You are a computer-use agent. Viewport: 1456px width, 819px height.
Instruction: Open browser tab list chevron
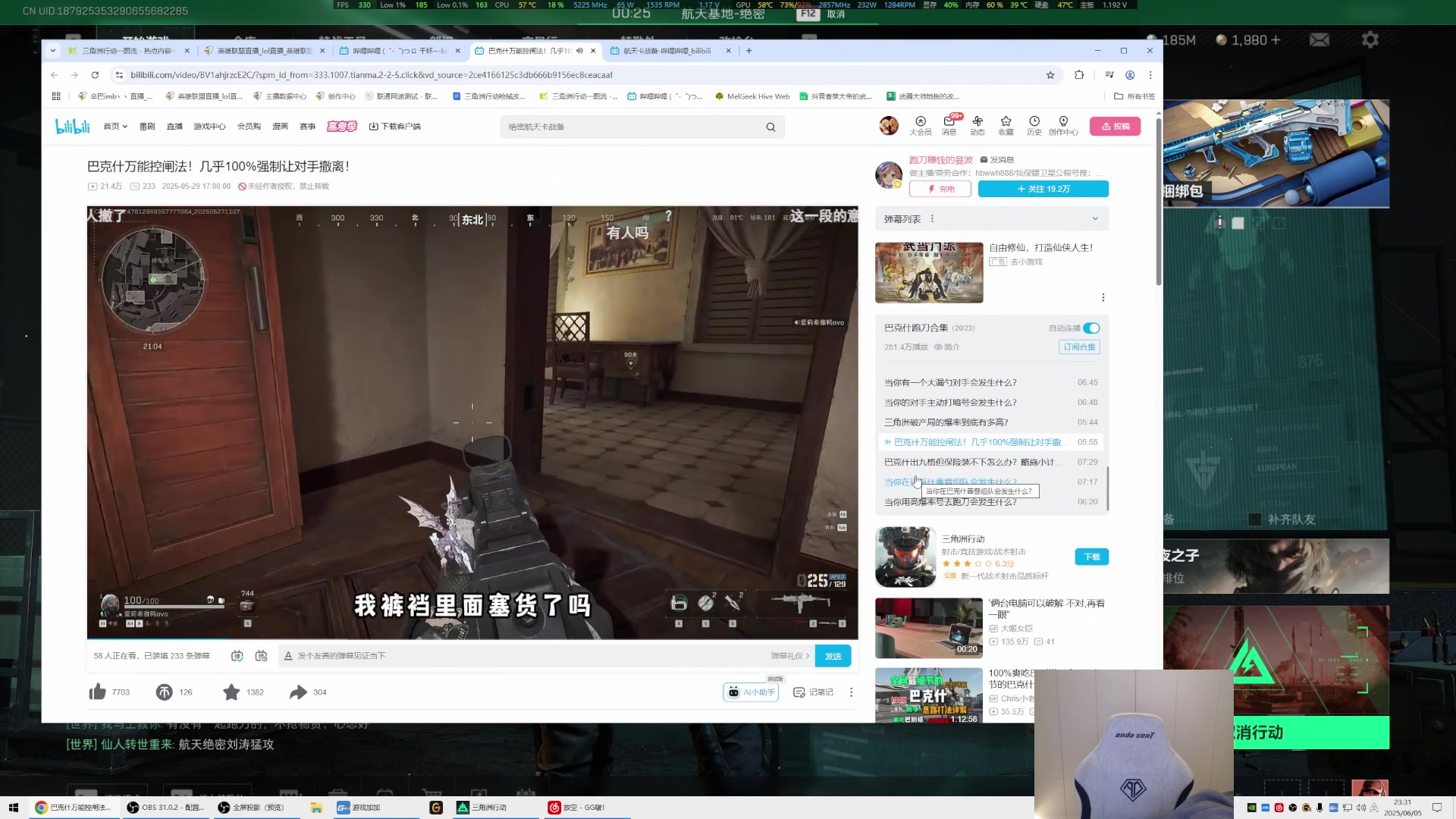point(52,51)
